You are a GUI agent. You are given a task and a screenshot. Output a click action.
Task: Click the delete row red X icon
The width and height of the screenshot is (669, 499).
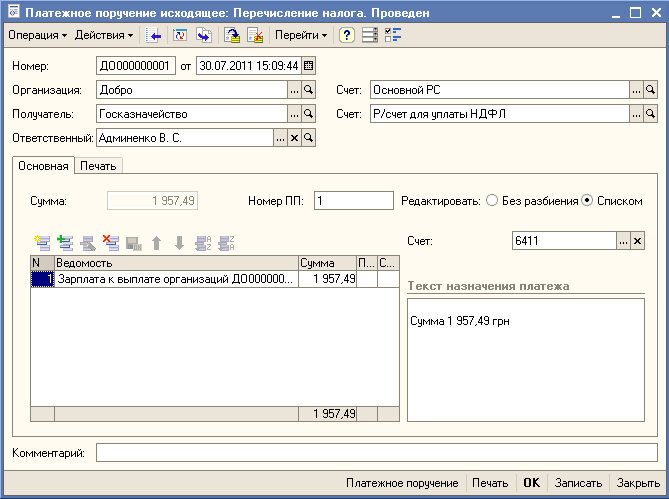(x=111, y=242)
